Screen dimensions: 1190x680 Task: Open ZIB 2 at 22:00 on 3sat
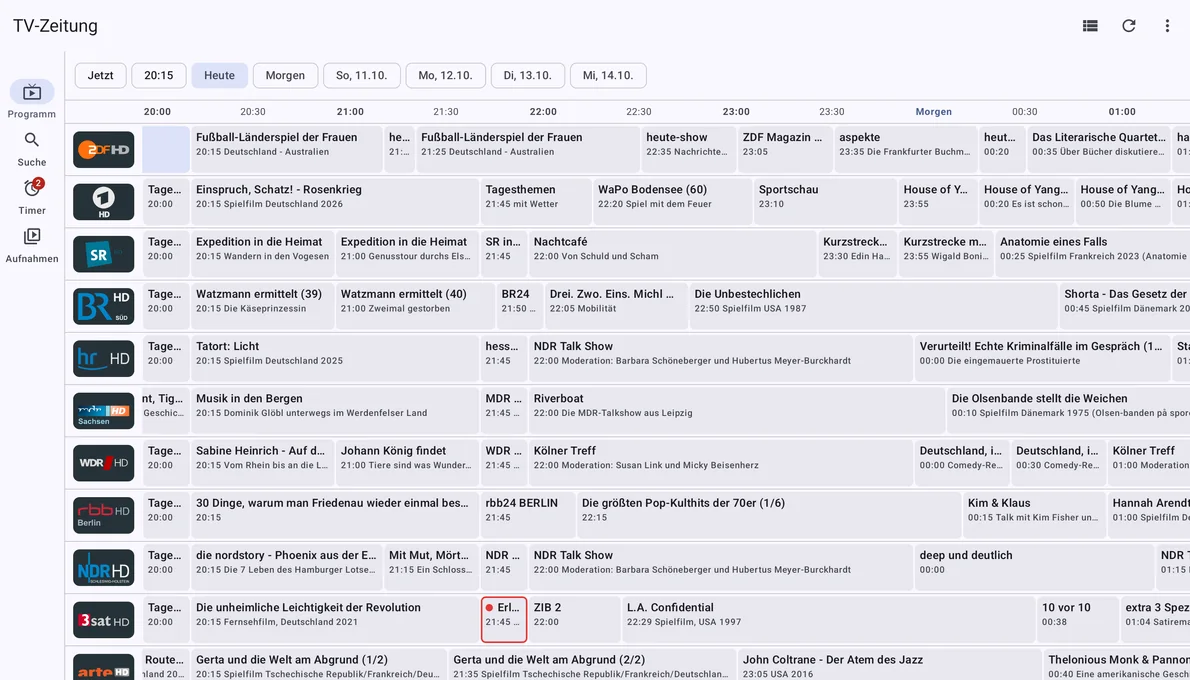coord(575,621)
